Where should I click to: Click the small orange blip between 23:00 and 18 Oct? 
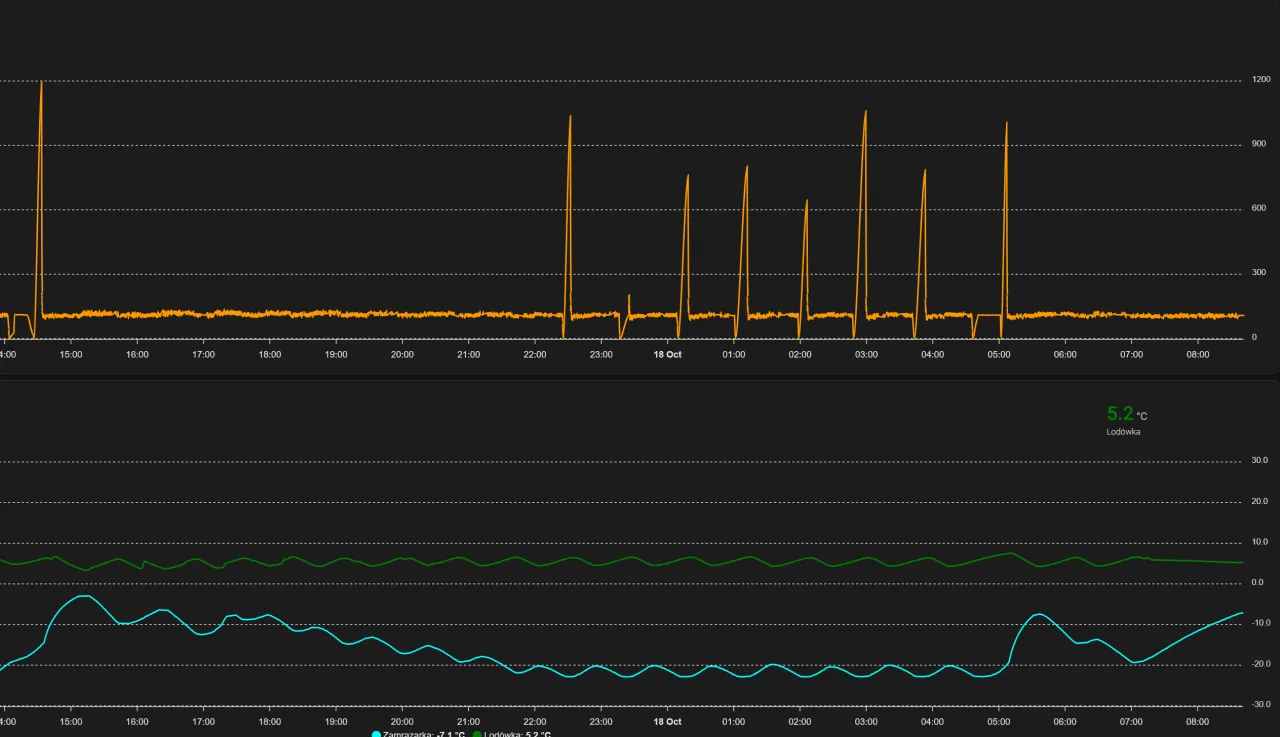click(629, 296)
